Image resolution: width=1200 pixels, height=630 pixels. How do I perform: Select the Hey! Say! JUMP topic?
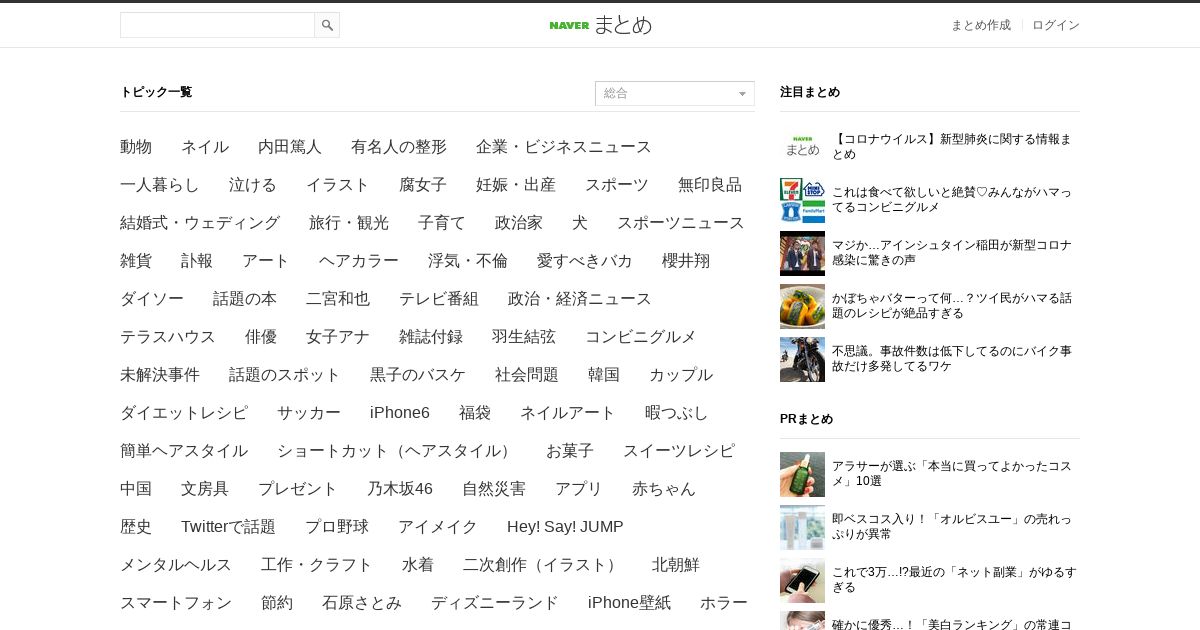565,527
